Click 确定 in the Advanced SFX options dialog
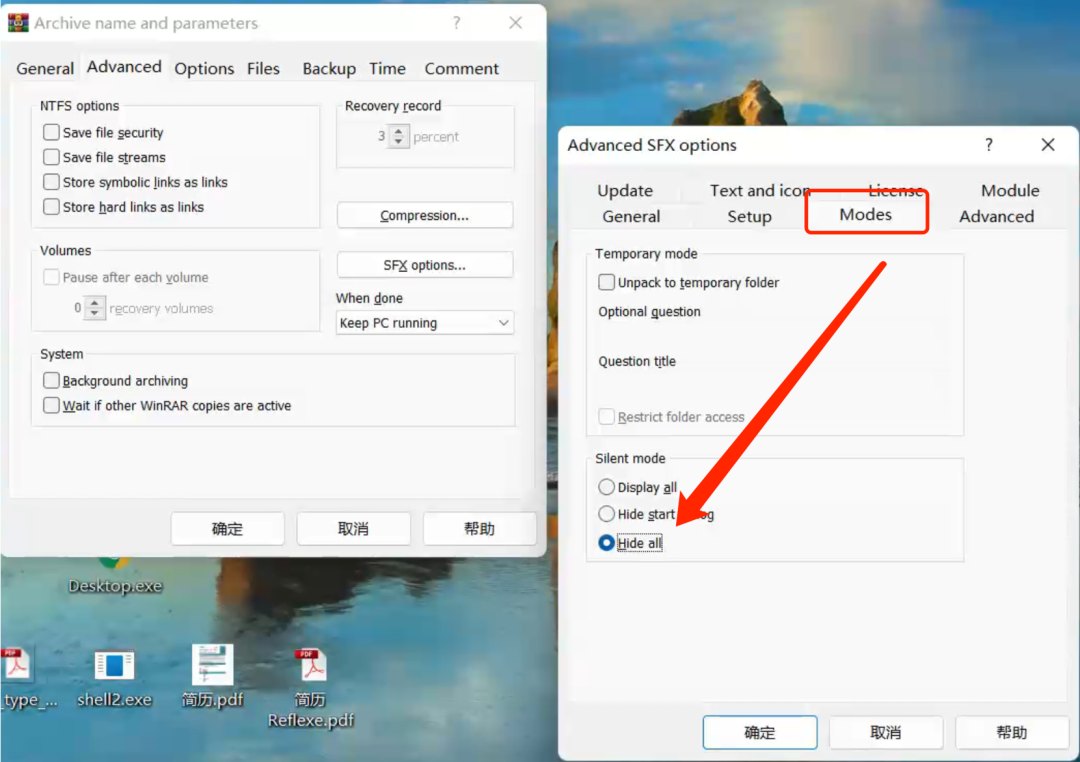1080x762 pixels. click(760, 732)
